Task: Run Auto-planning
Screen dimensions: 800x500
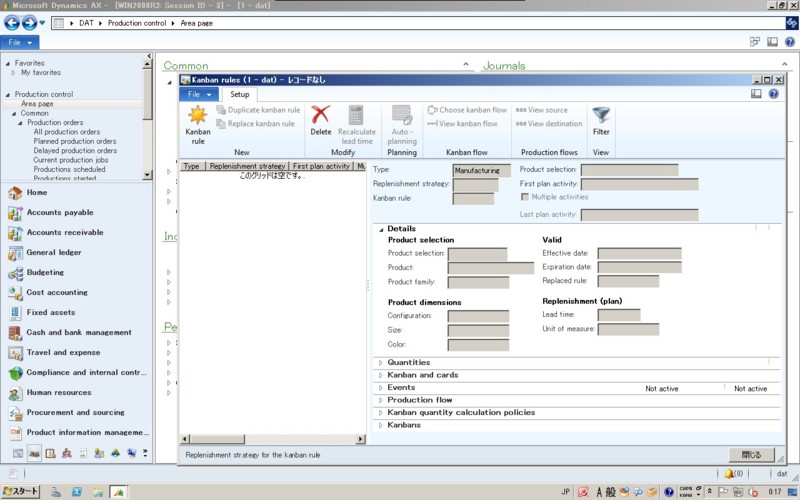Action: coord(402,125)
